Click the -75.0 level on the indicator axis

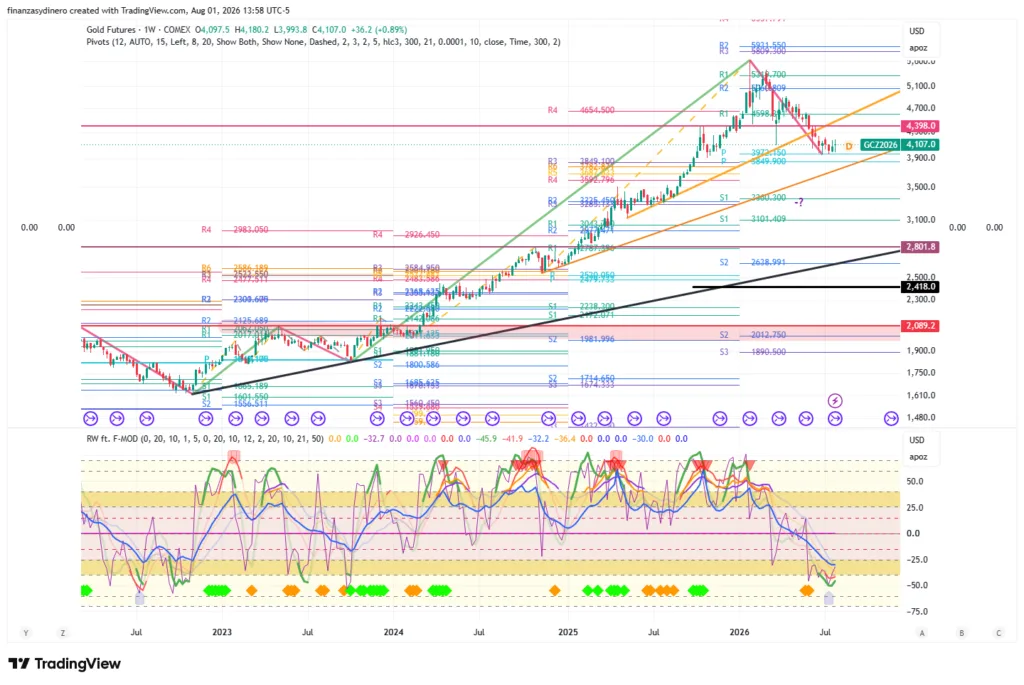click(916, 612)
